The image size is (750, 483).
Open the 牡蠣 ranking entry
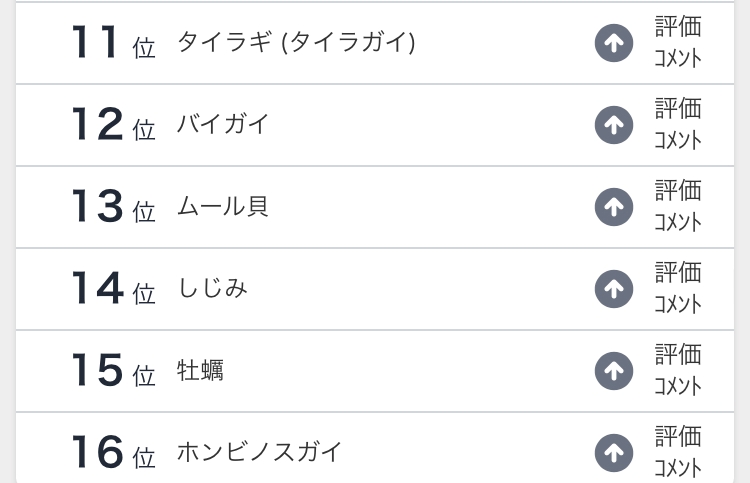[x=200, y=371]
